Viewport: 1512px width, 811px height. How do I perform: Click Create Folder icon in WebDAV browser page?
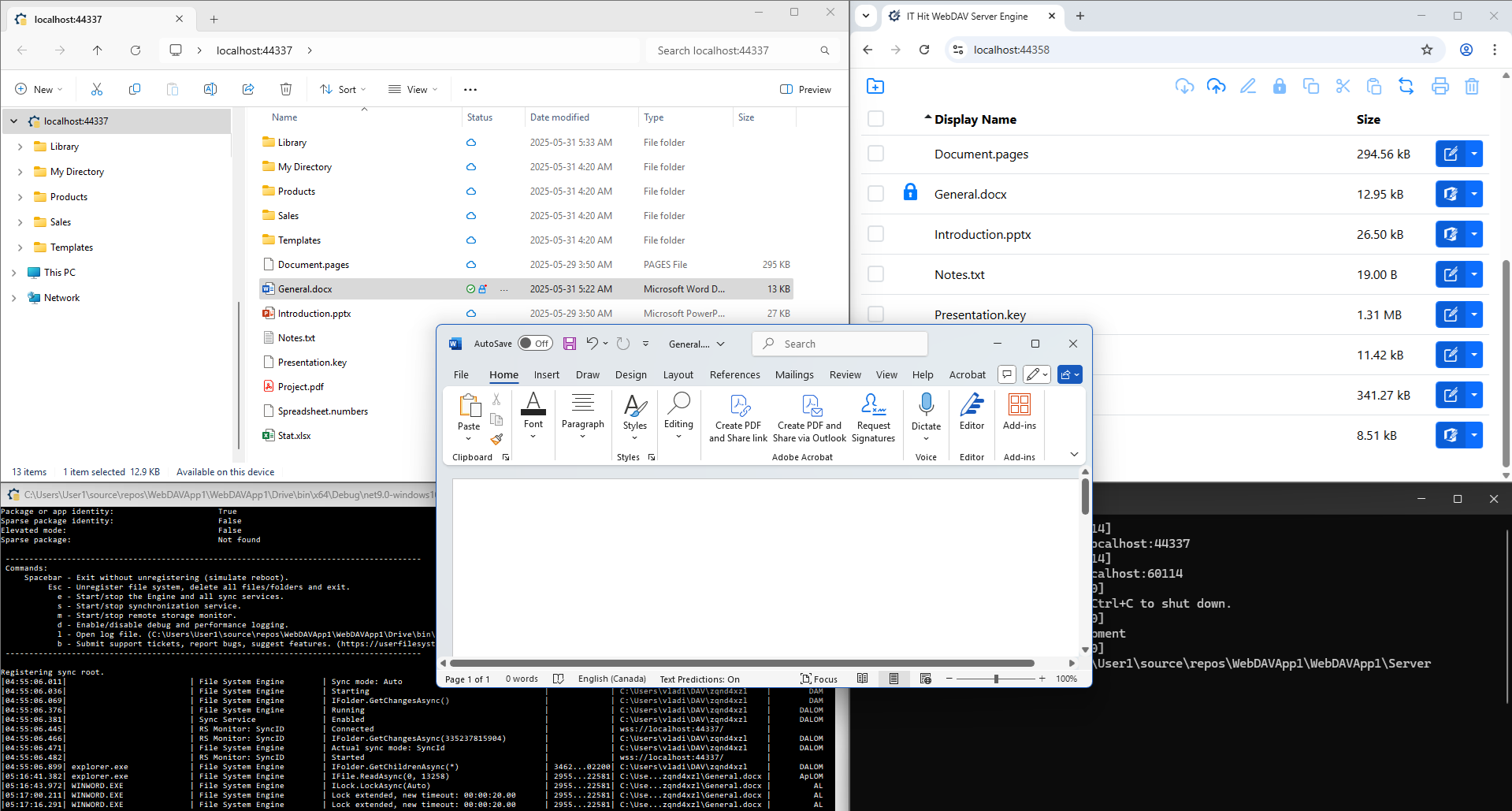[x=875, y=86]
